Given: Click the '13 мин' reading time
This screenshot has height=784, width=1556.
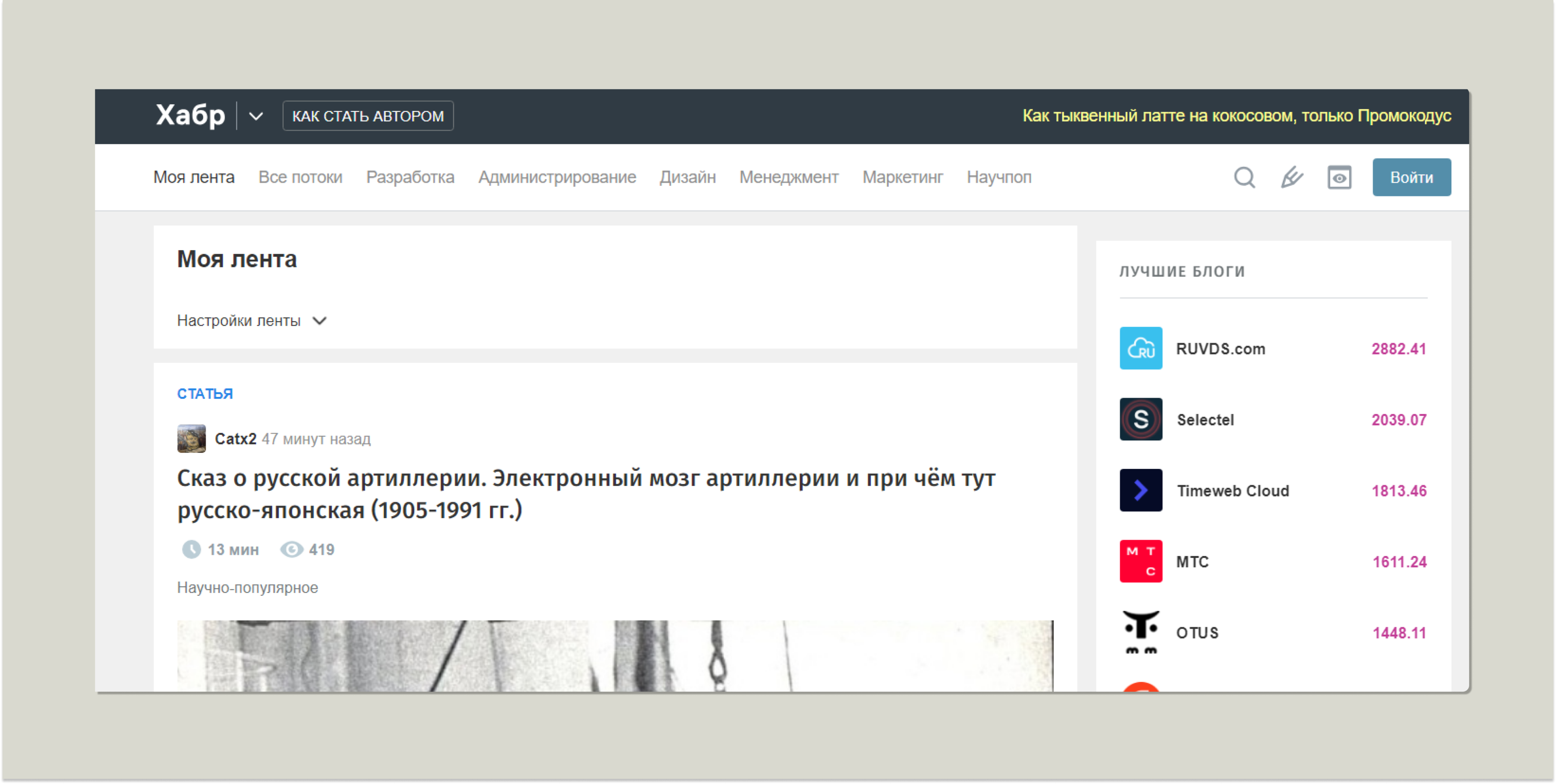Looking at the screenshot, I should [x=233, y=549].
